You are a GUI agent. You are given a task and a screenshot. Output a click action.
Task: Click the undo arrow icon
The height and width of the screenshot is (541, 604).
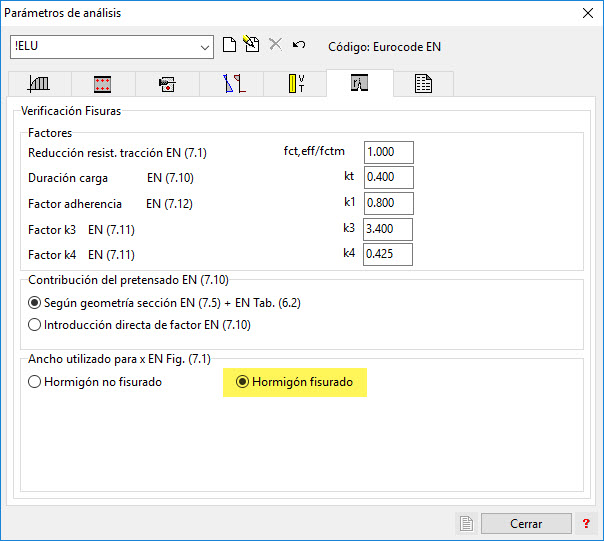pyautogui.click(x=298, y=46)
